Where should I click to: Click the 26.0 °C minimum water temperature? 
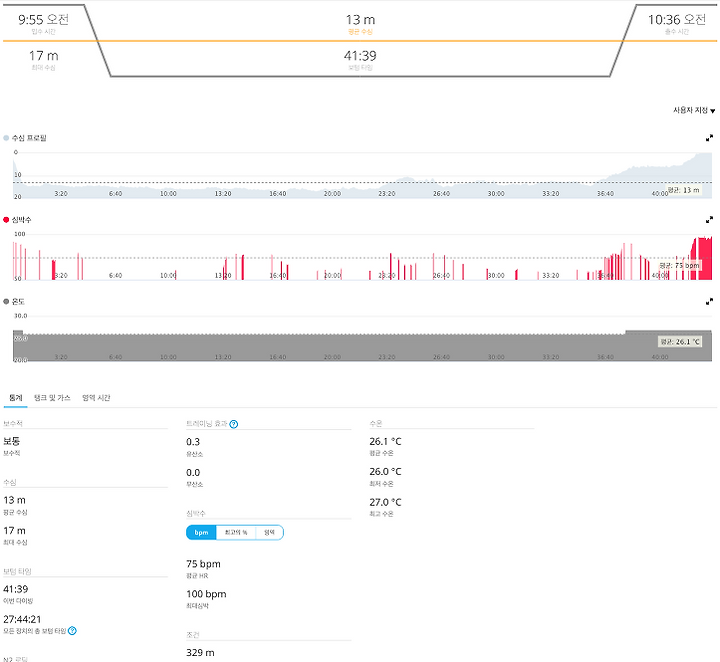pos(385,472)
